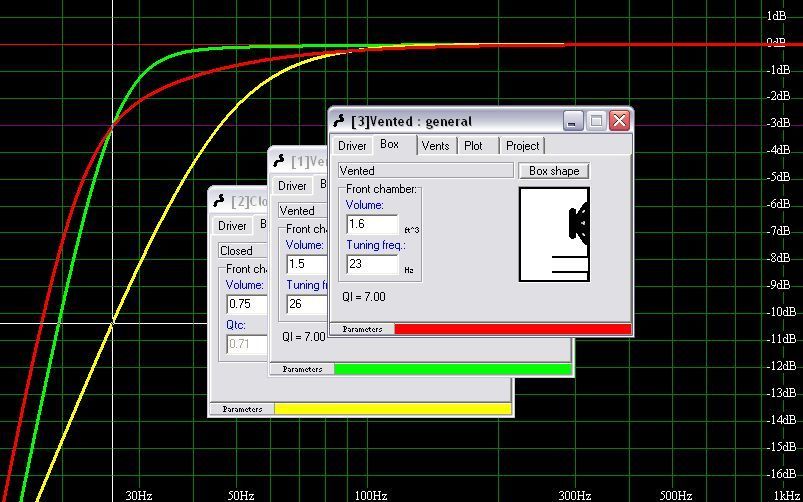The width and height of the screenshot is (803, 502).
Task: Click the Ql = 7.00 text in [1] window
Action: pyautogui.click(x=304, y=337)
